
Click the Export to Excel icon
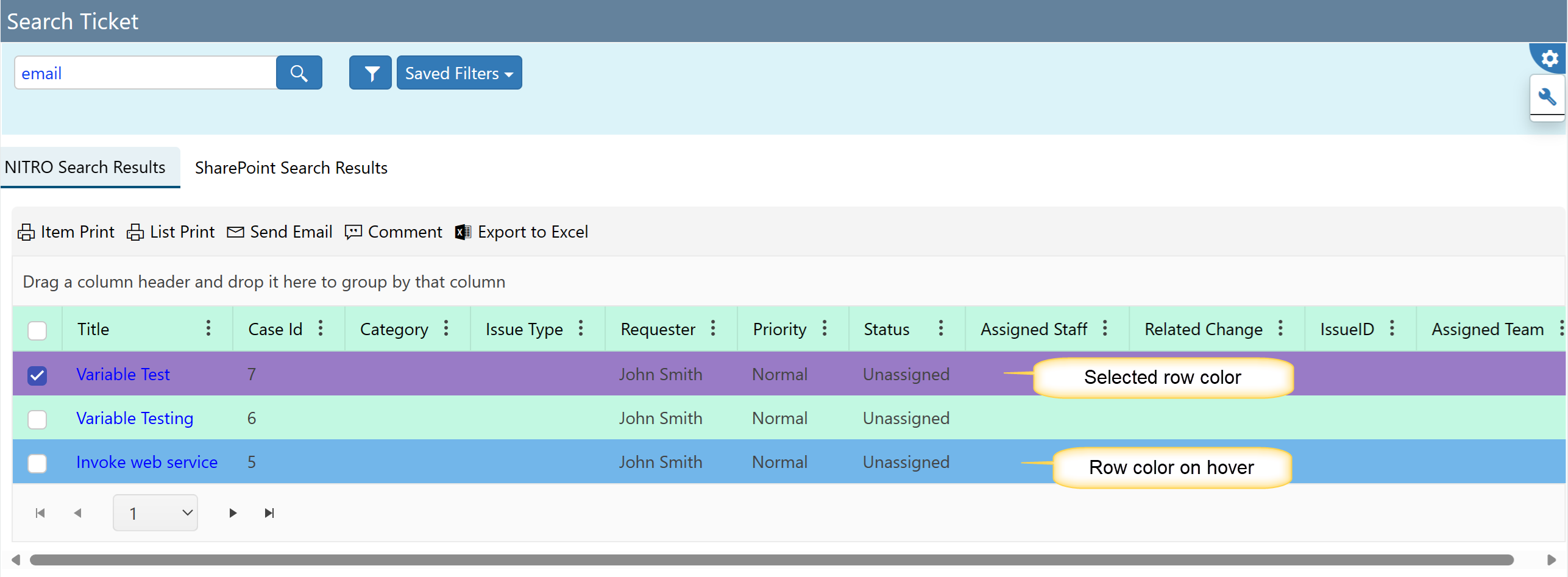click(x=463, y=232)
